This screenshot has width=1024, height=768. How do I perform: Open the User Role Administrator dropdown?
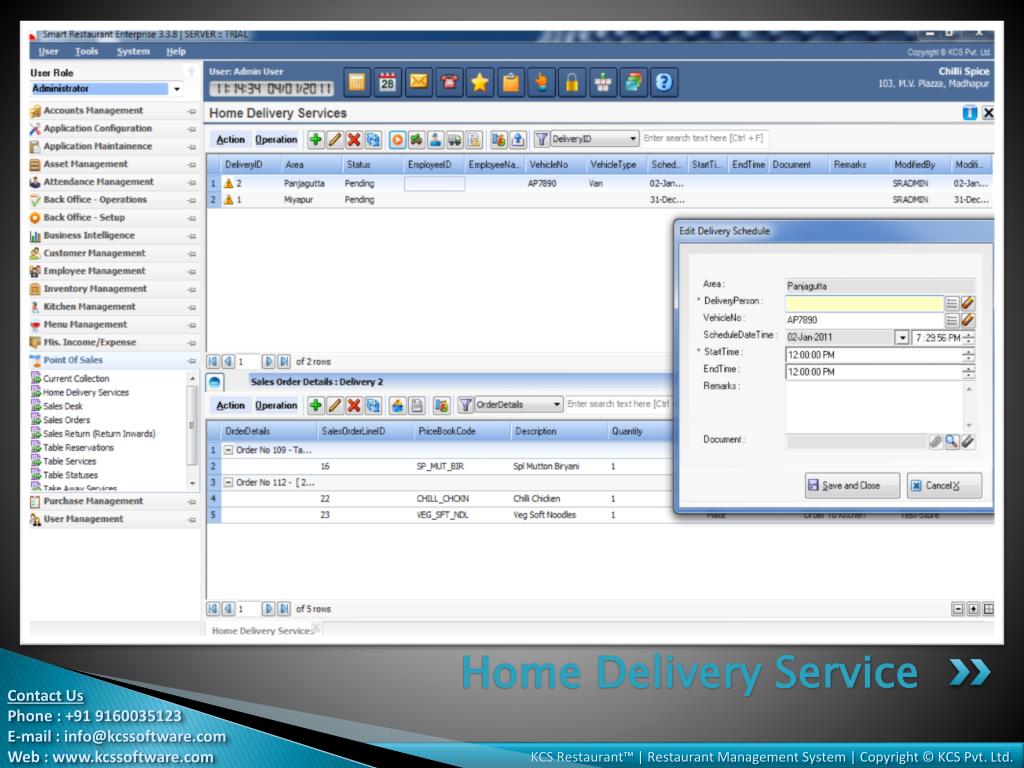pyautogui.click(x=176, y=89)
